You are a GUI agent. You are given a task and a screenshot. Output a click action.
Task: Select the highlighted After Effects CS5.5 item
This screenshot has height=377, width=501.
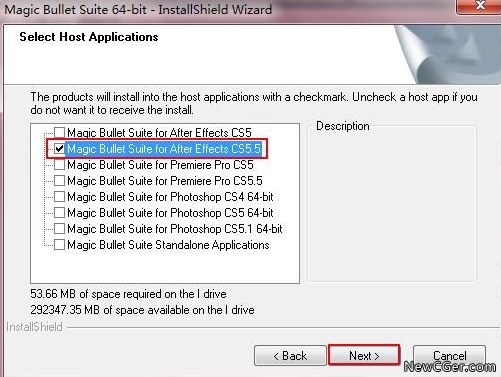tap(164, 149)
